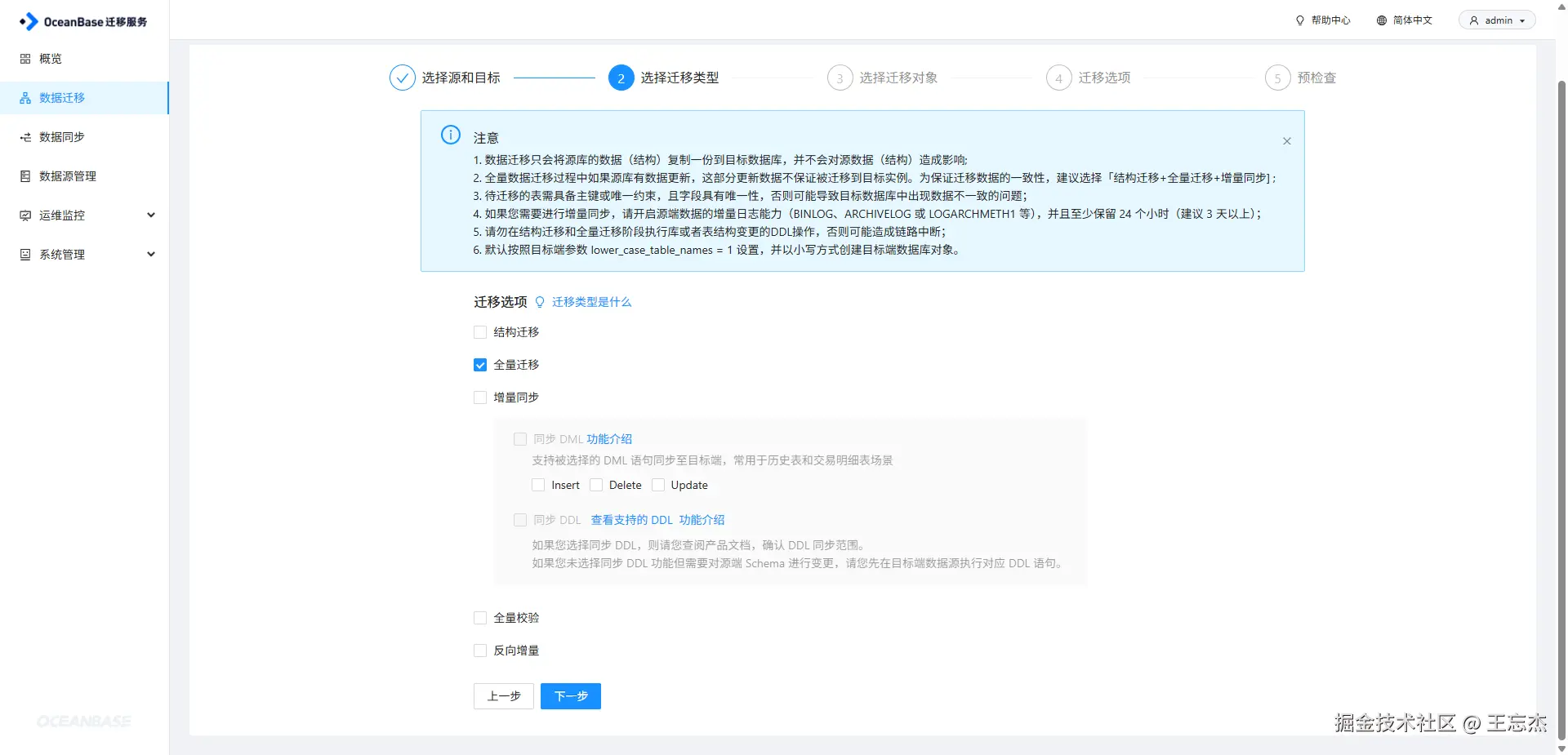This screenshot has width=1568, height=755.
Task: Check the Insert DML option
Action: (538, 485)
